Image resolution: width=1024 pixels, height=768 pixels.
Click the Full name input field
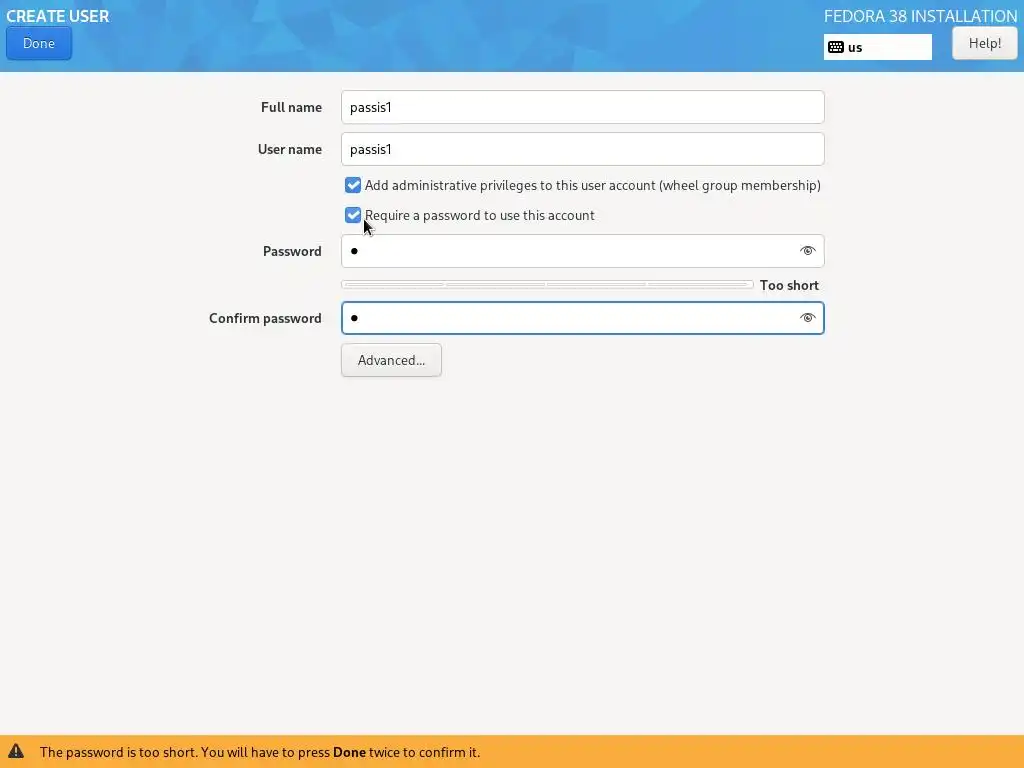[583, 107]
